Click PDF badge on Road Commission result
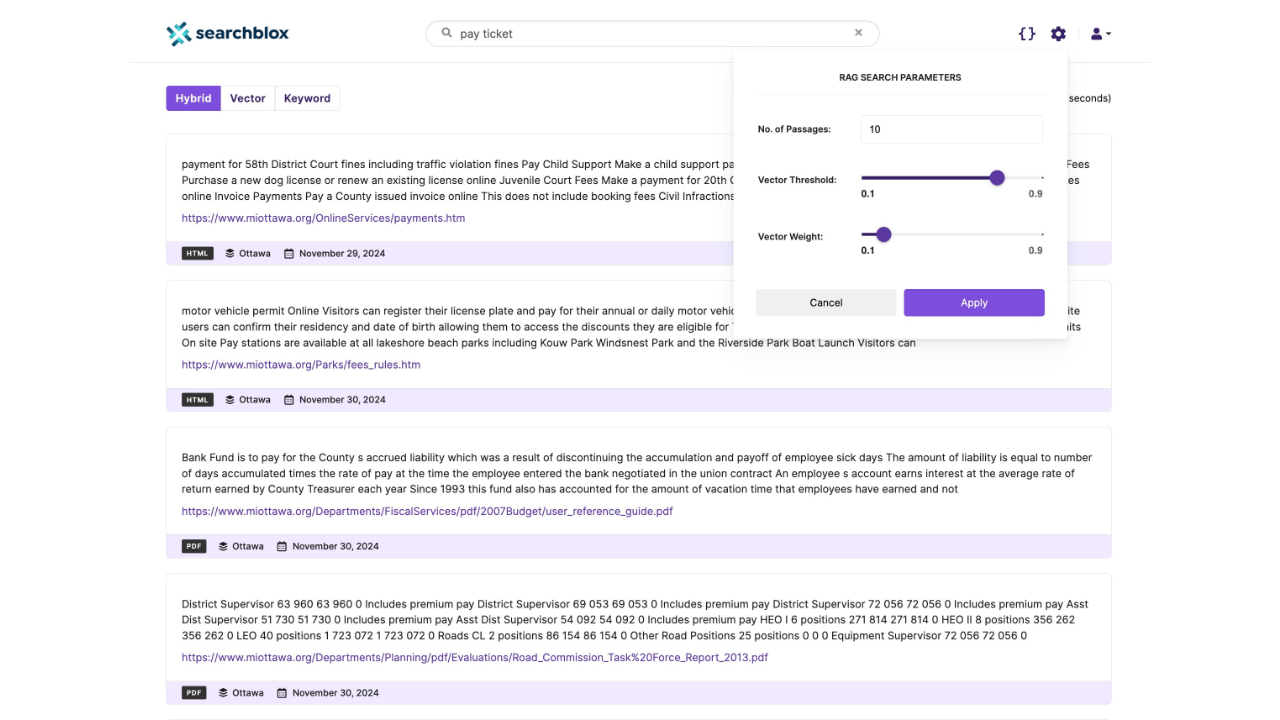 (x=194, y=693)
